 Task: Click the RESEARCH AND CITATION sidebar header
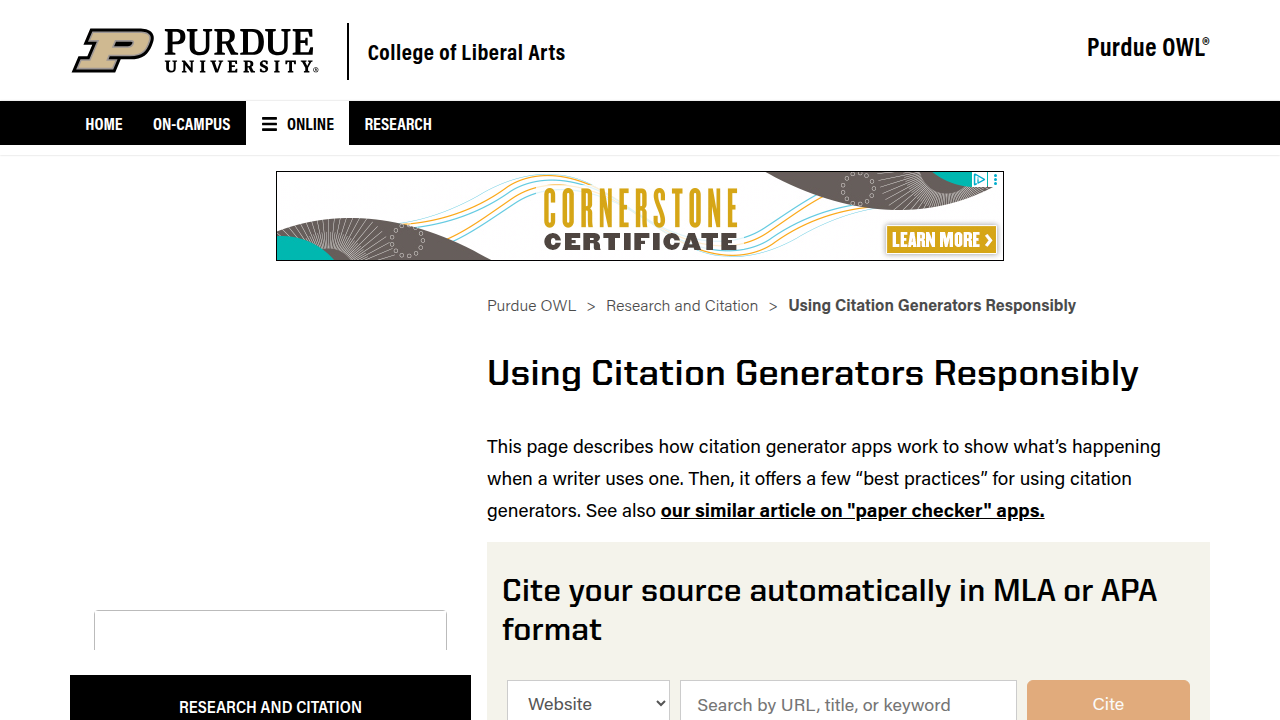point(270,705)
